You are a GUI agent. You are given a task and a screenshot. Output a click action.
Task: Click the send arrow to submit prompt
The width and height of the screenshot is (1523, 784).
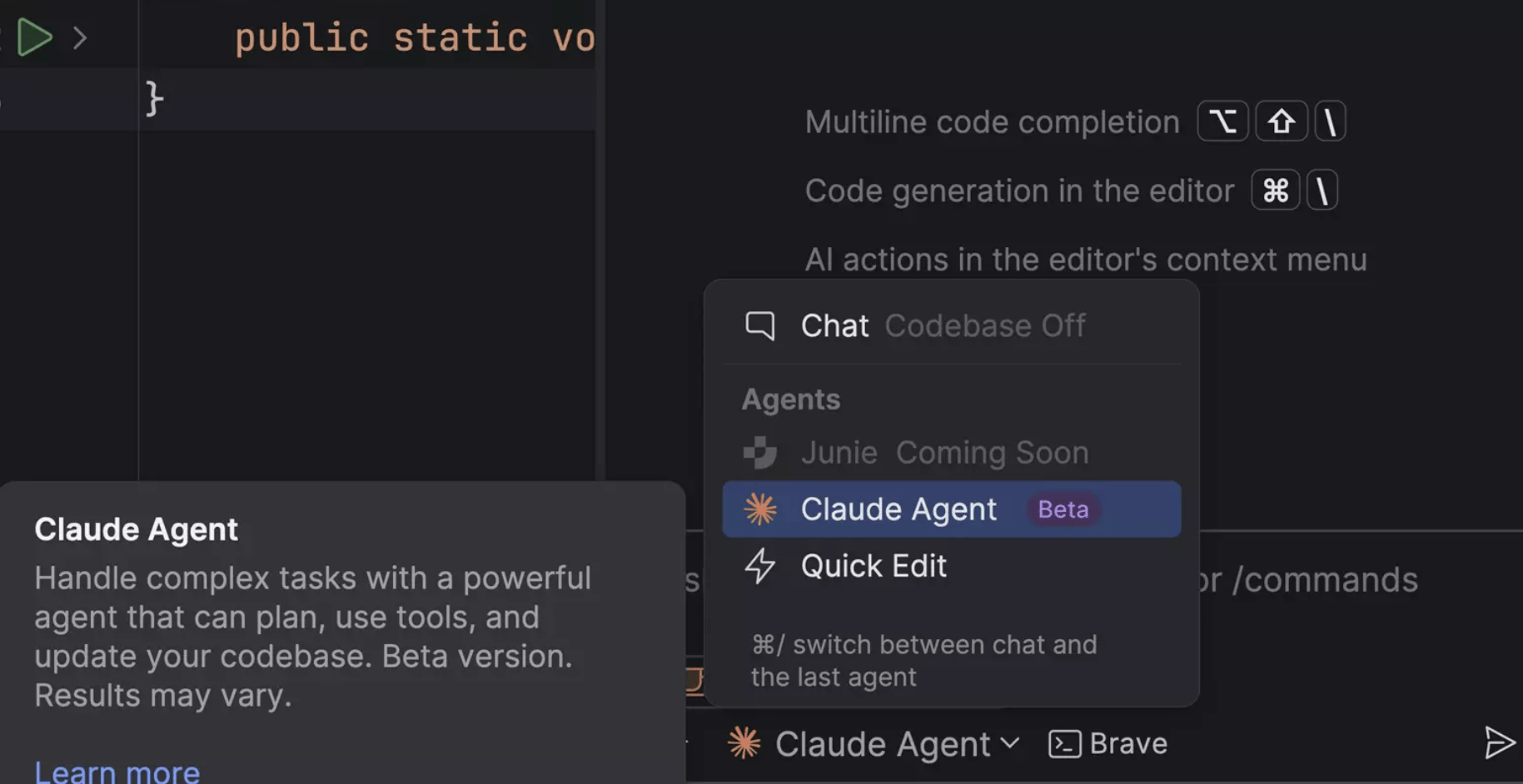tap(1499, 743)
